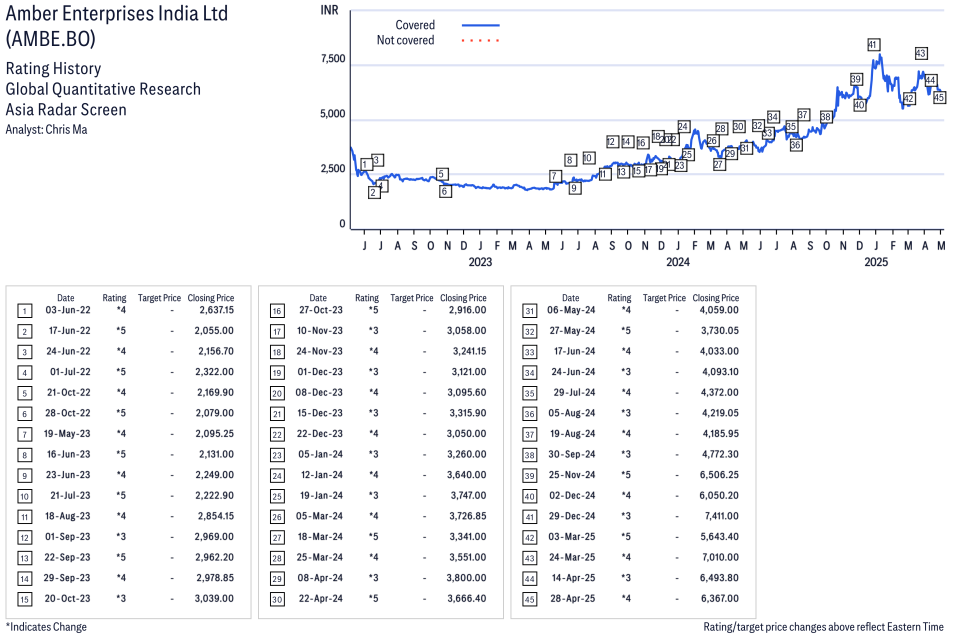This screenshot has width=955, height=634.
Task: Click the Analyst: Chris Ma line
Action: click(x=46, y=130)
